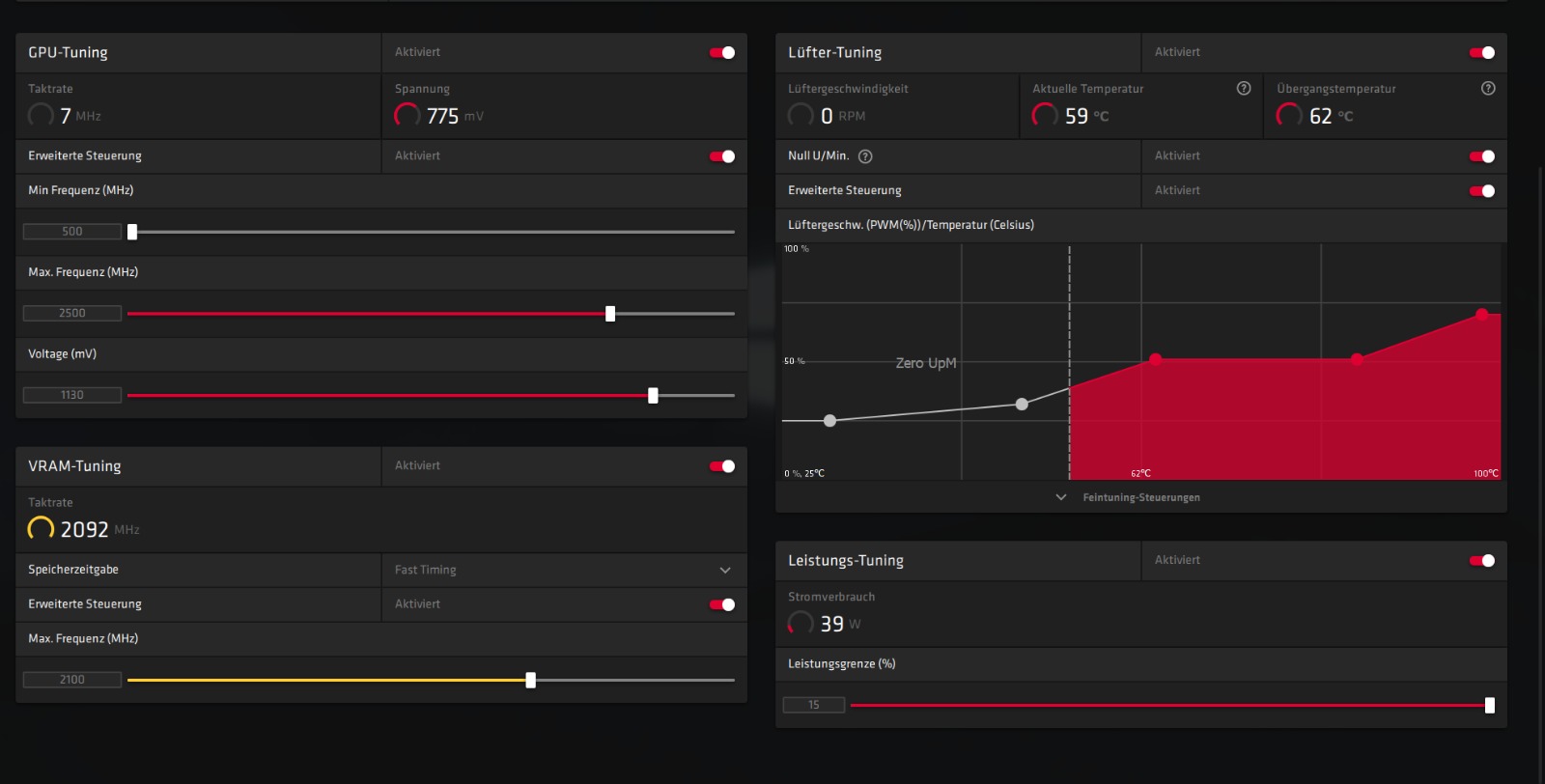Click GPU Max. Frequenz slider handle

(x=610, y=314)
